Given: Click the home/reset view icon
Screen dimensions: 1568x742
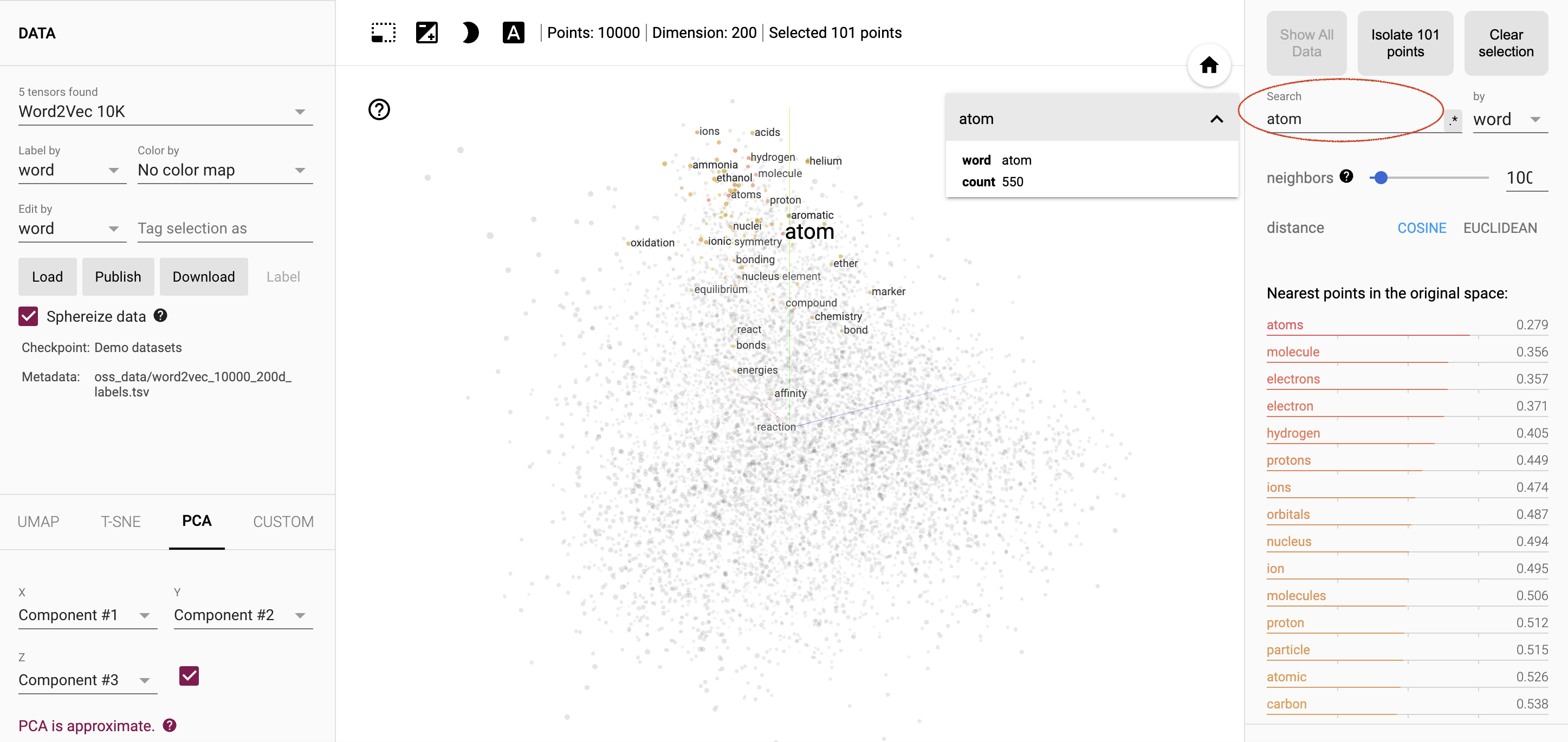Looking at the screenshot, I should pos(1209,65).
